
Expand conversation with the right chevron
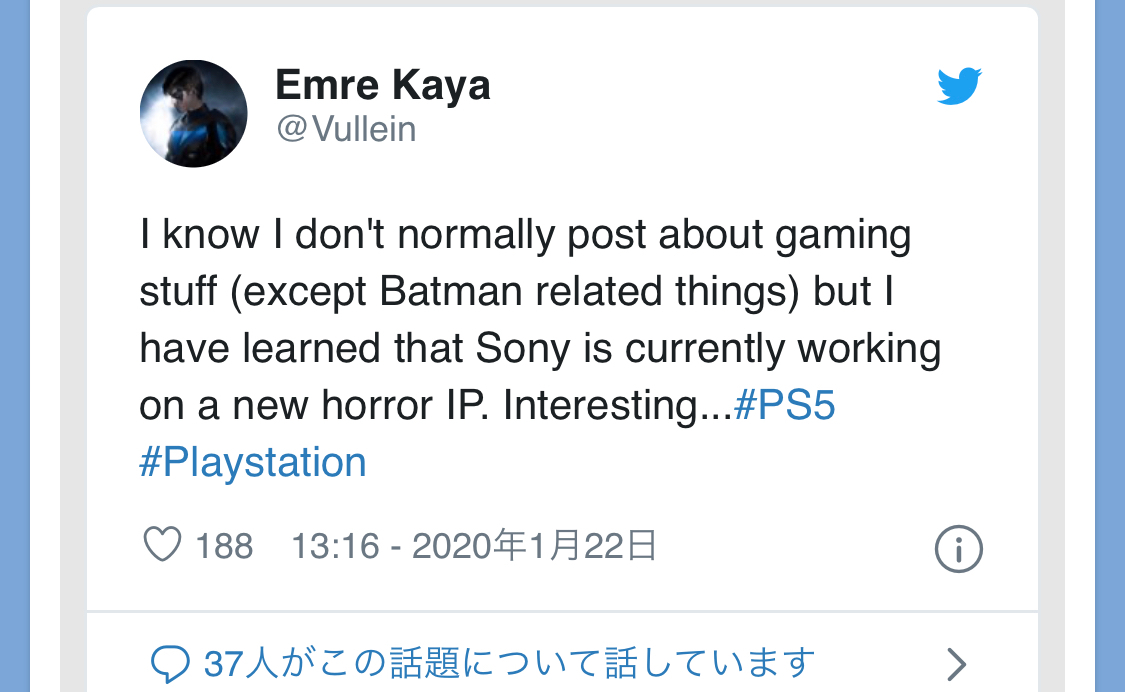[x=956, y=664]
